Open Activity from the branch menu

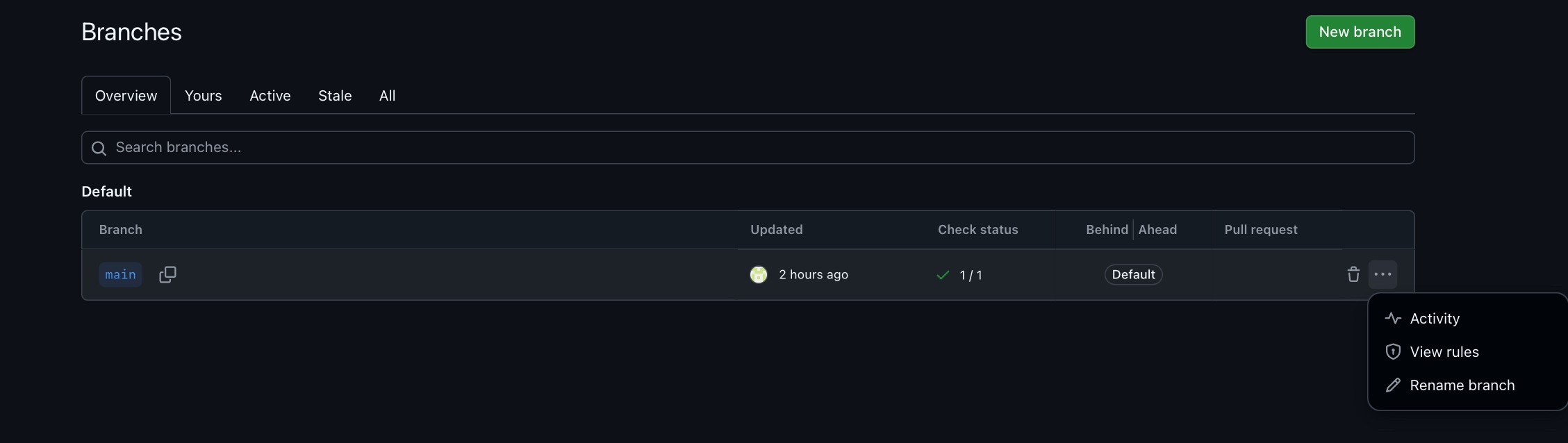click(1435, 319)
